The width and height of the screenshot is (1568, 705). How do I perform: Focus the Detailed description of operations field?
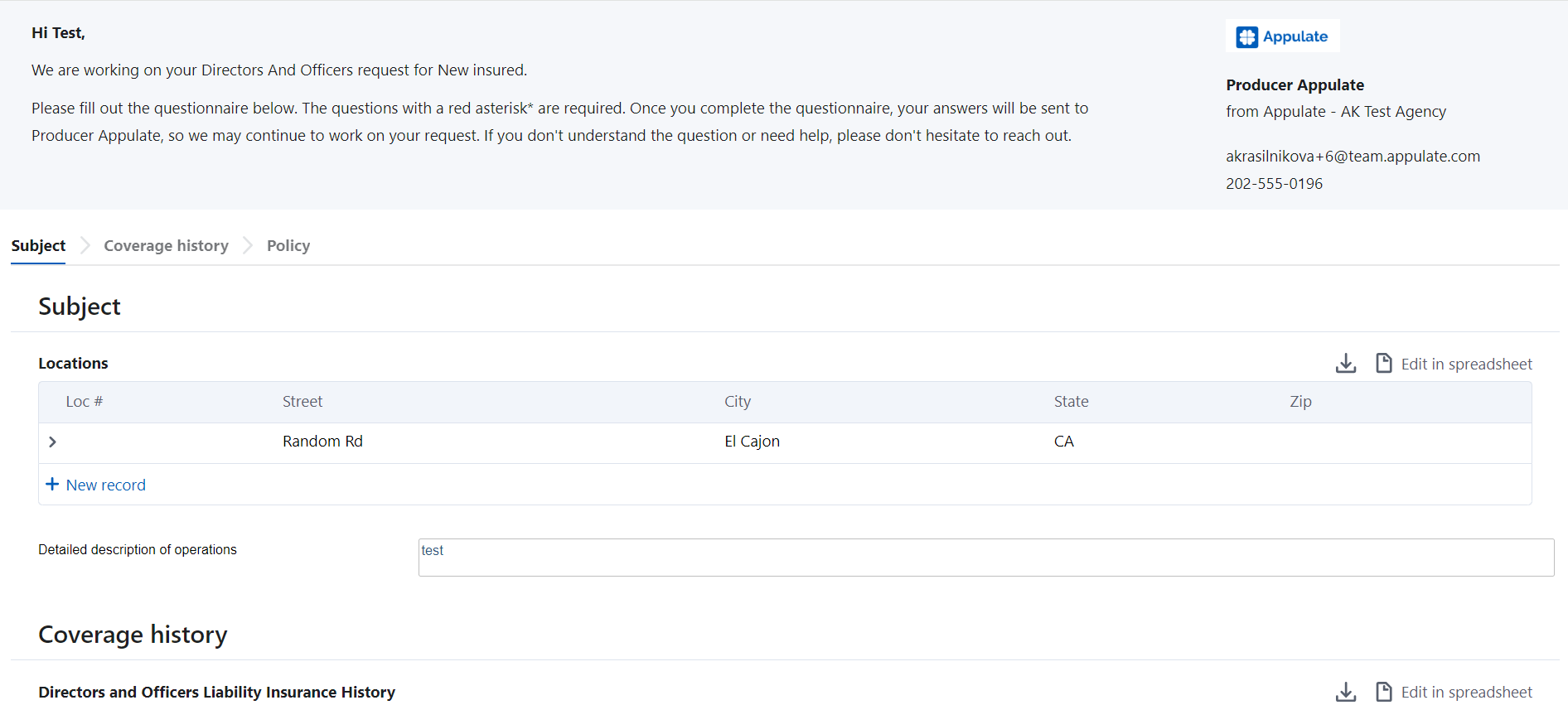(x=985, y=558)
